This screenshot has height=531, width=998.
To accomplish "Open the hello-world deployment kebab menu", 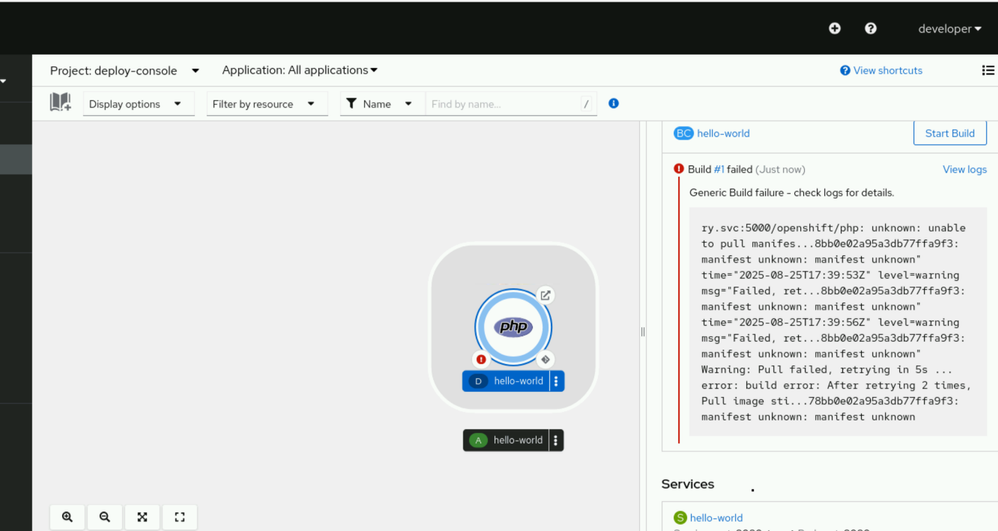I will tap(557, 381).
